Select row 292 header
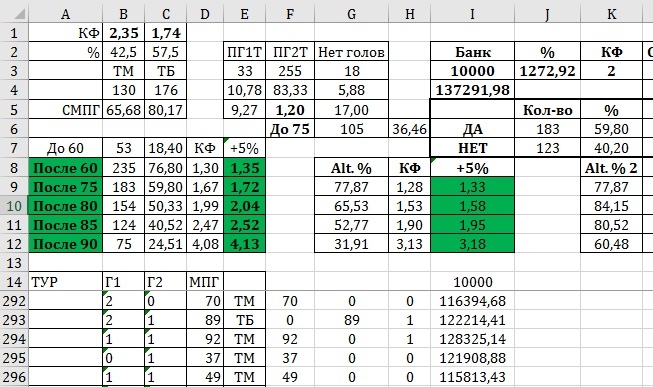This screenshot has height=387, width=653. [14, 301]
